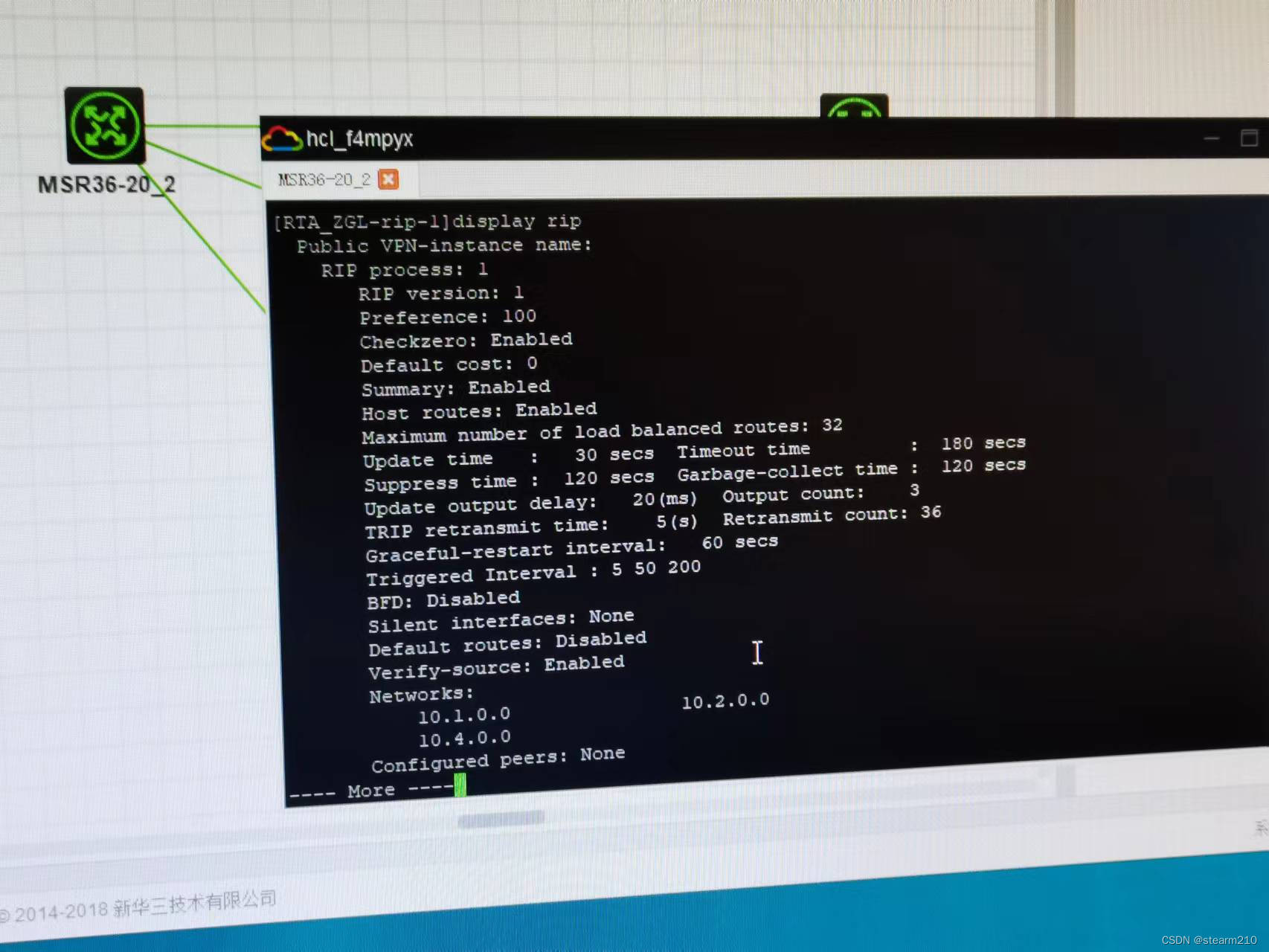Close the MSR36-20_2 terminal tab
1269x952 pixels.
[x=388, y=179]
